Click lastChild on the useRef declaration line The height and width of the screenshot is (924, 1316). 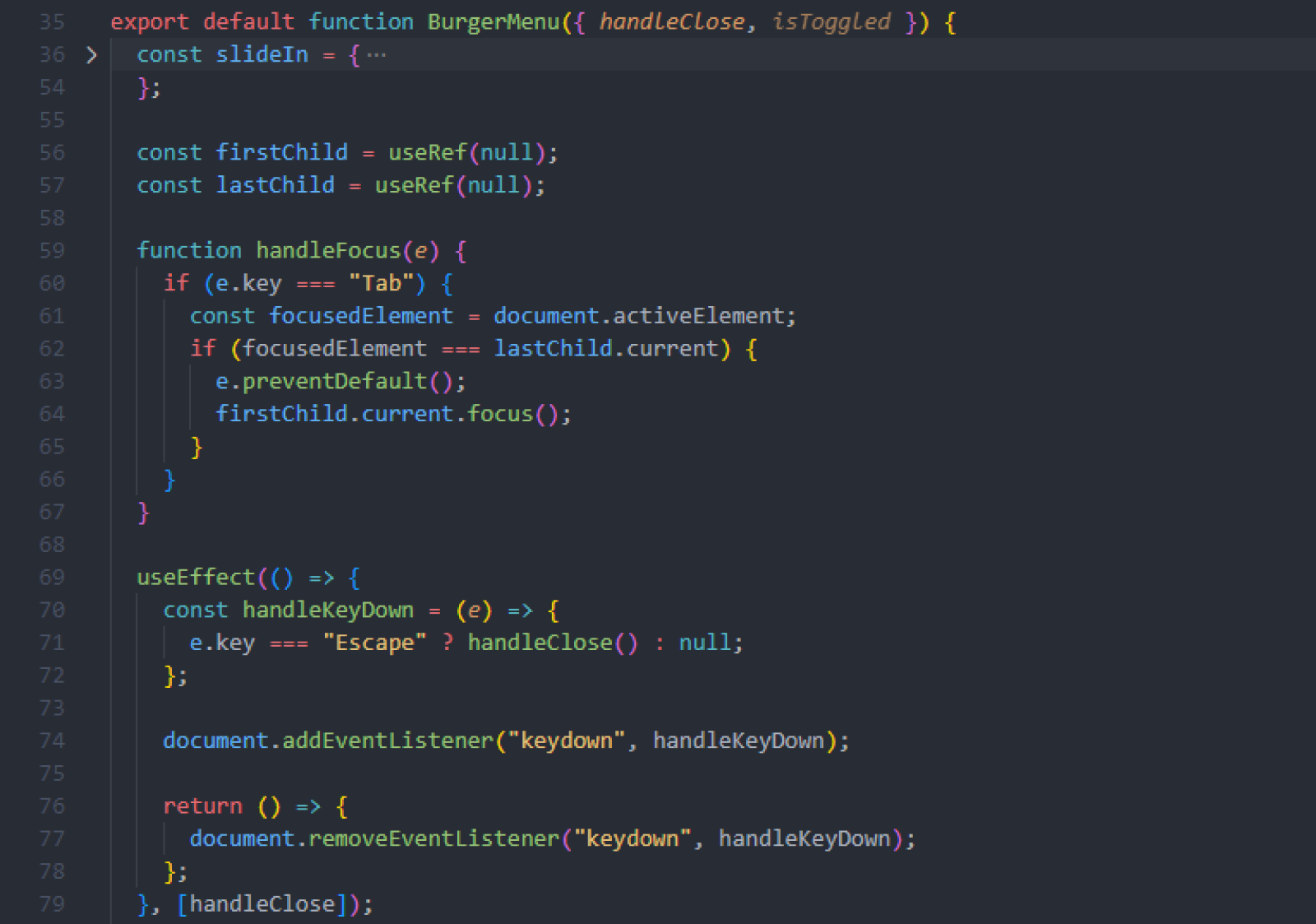click(276, 186)
